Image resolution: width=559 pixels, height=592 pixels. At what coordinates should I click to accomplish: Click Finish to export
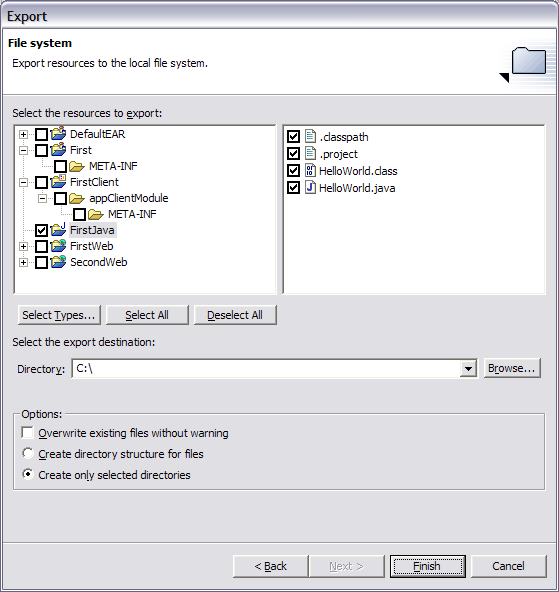click(x=427, y=566)
